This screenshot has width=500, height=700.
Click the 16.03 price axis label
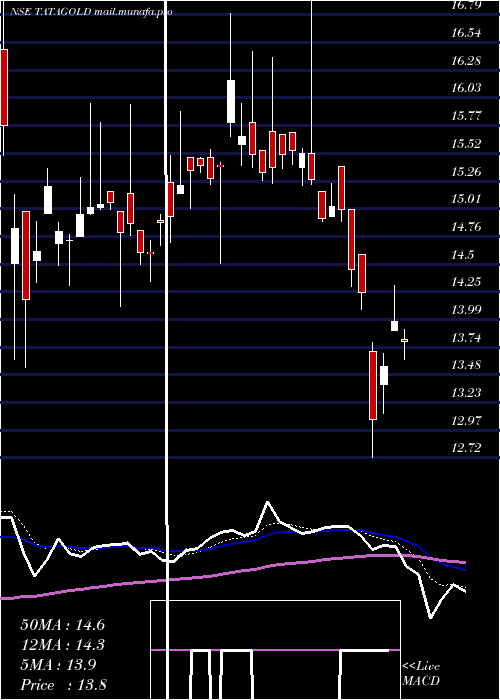pos(466,88)
